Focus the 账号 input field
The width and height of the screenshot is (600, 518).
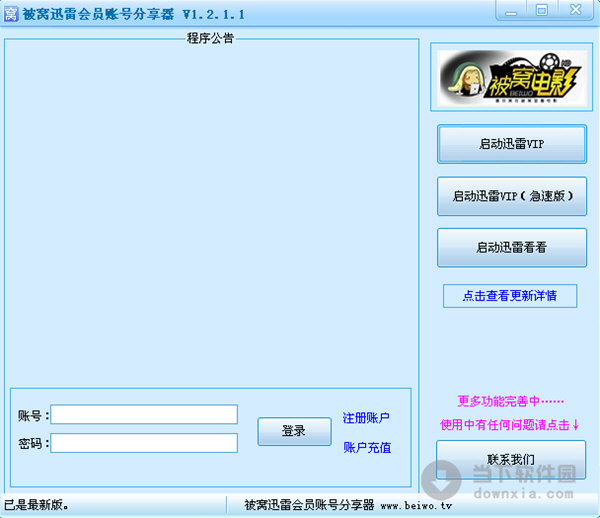click(x=144, y=414)
